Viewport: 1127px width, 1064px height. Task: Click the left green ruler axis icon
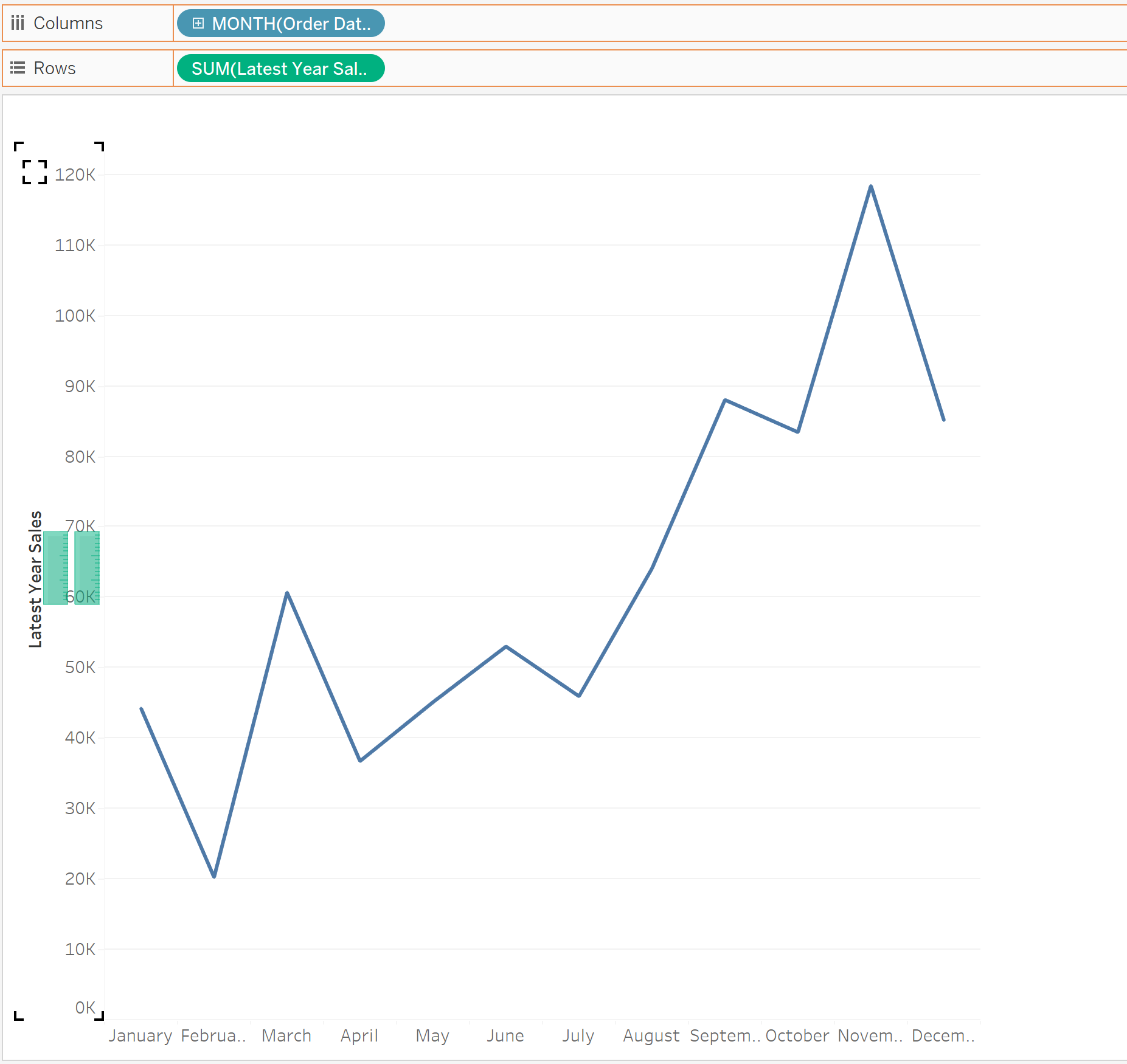coord(55,568)
